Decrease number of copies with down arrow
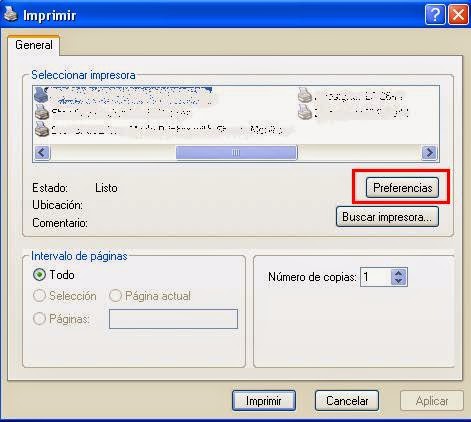The image size is (471, 422). [399, 281]
